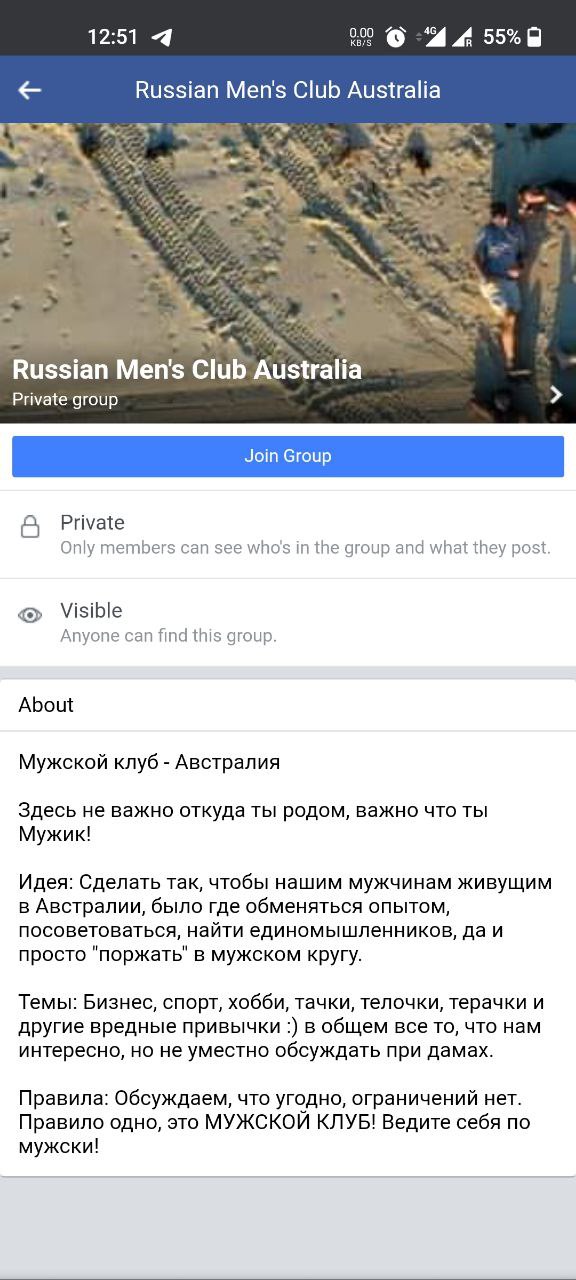This screenshot has width=576, height=1280.
Task: Open the Telegram notification icon in status bar
Action: [162, 37]
